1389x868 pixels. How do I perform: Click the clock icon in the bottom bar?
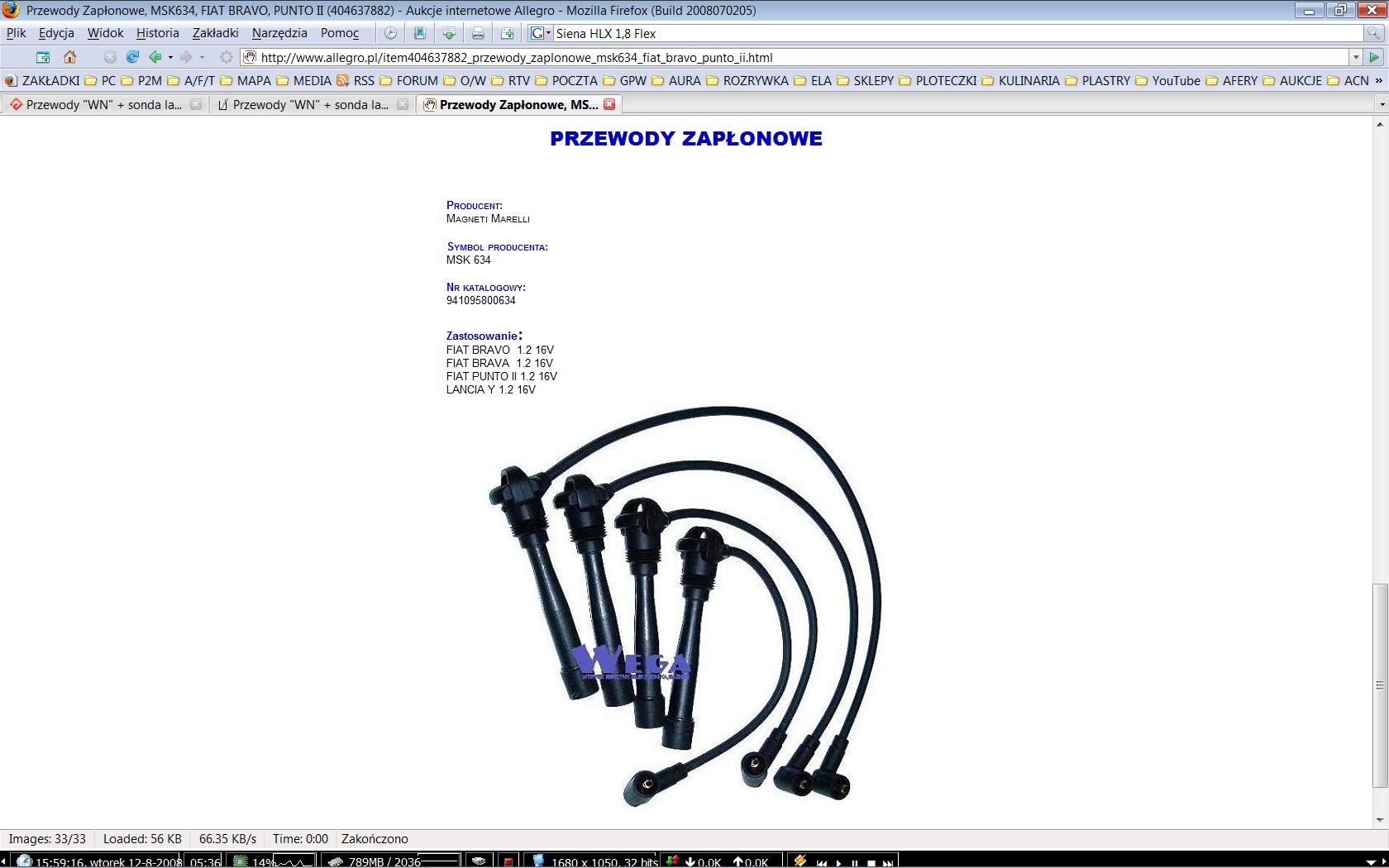click(23, 861)
